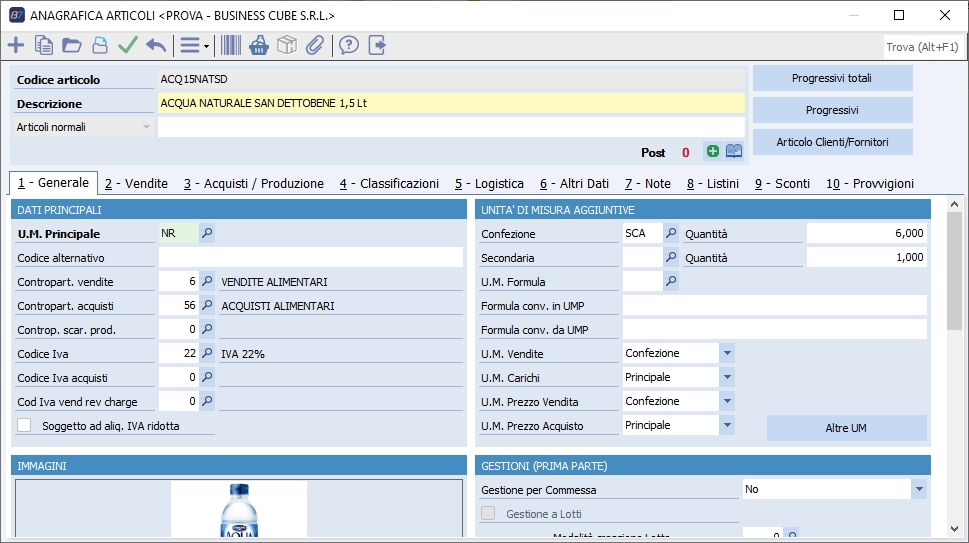
Task: Click the paperclip attachments icon
Action: (x=315, y=45)
